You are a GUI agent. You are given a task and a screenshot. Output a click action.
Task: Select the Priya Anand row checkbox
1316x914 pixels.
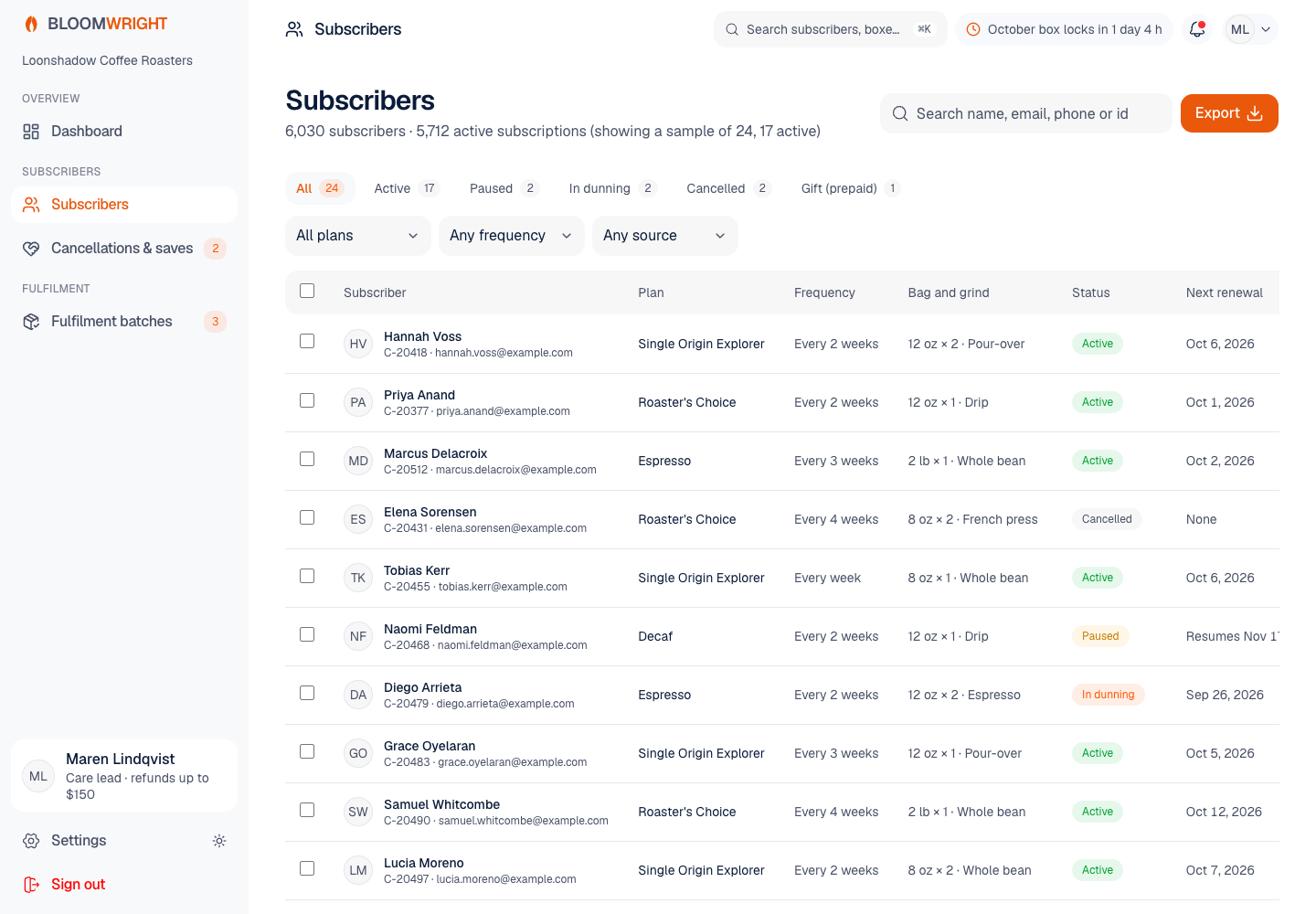coord(307,400)
